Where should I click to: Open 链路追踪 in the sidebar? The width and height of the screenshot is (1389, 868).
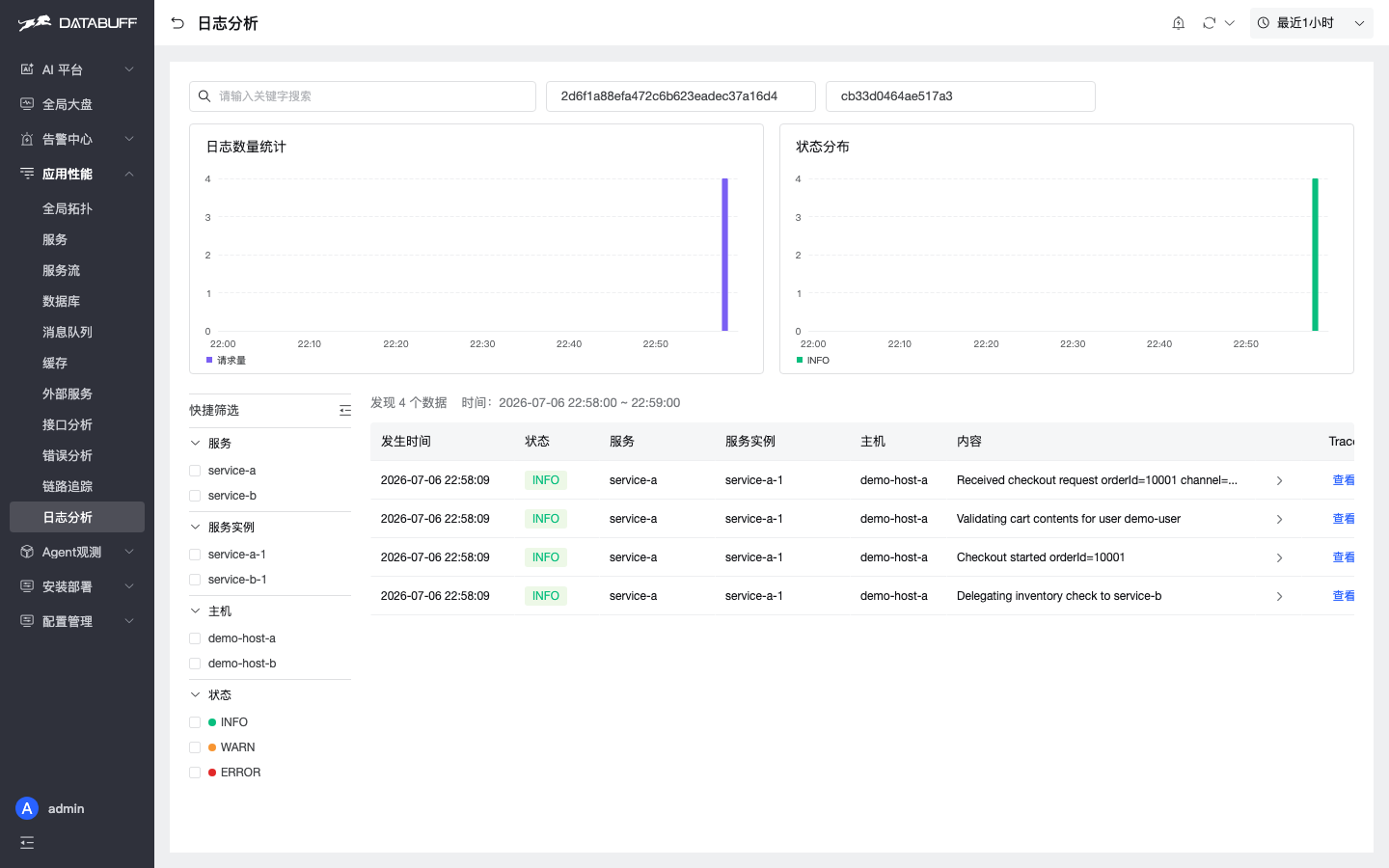[x=68, y=486]
